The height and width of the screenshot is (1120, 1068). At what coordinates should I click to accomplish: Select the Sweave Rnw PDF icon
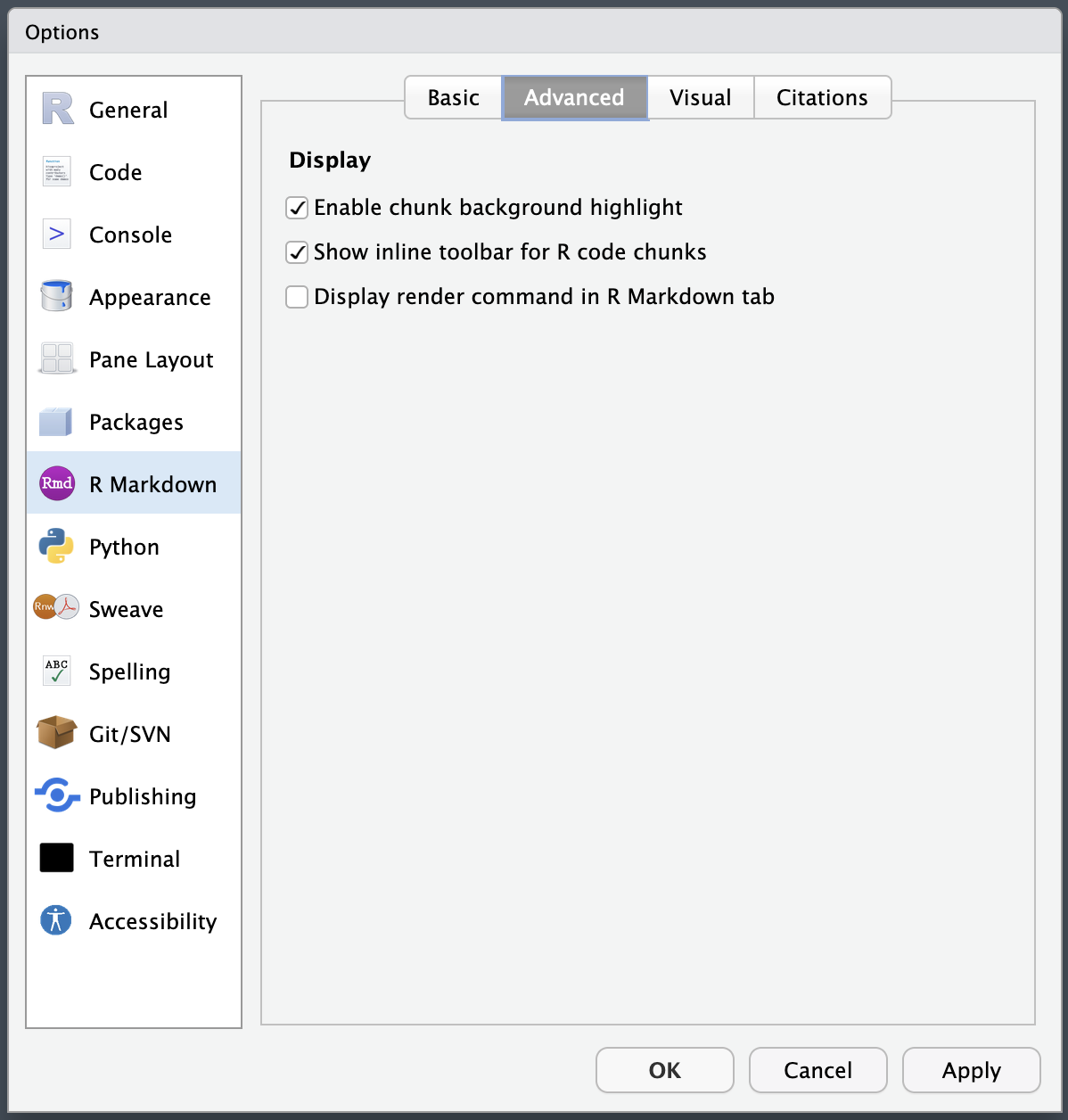(x=56, y=607)
